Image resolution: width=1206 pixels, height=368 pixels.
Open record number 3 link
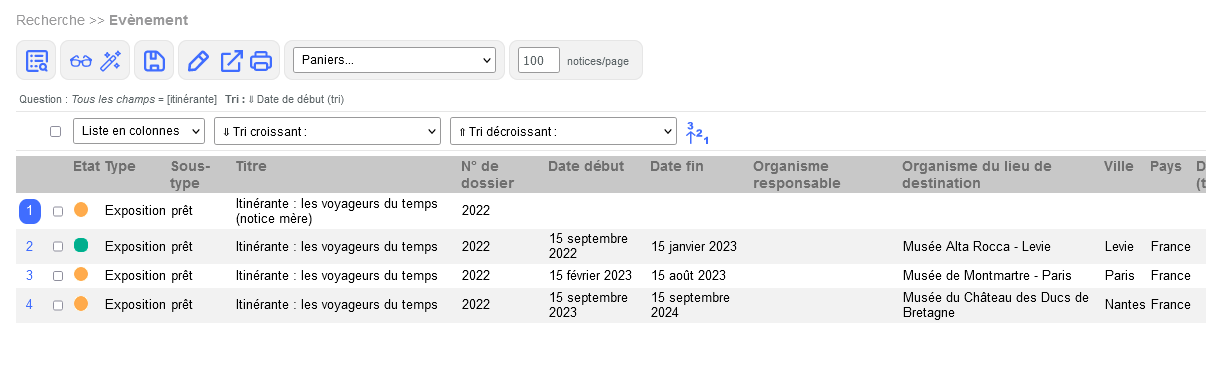pyautogui.click(x=29, y=275)
